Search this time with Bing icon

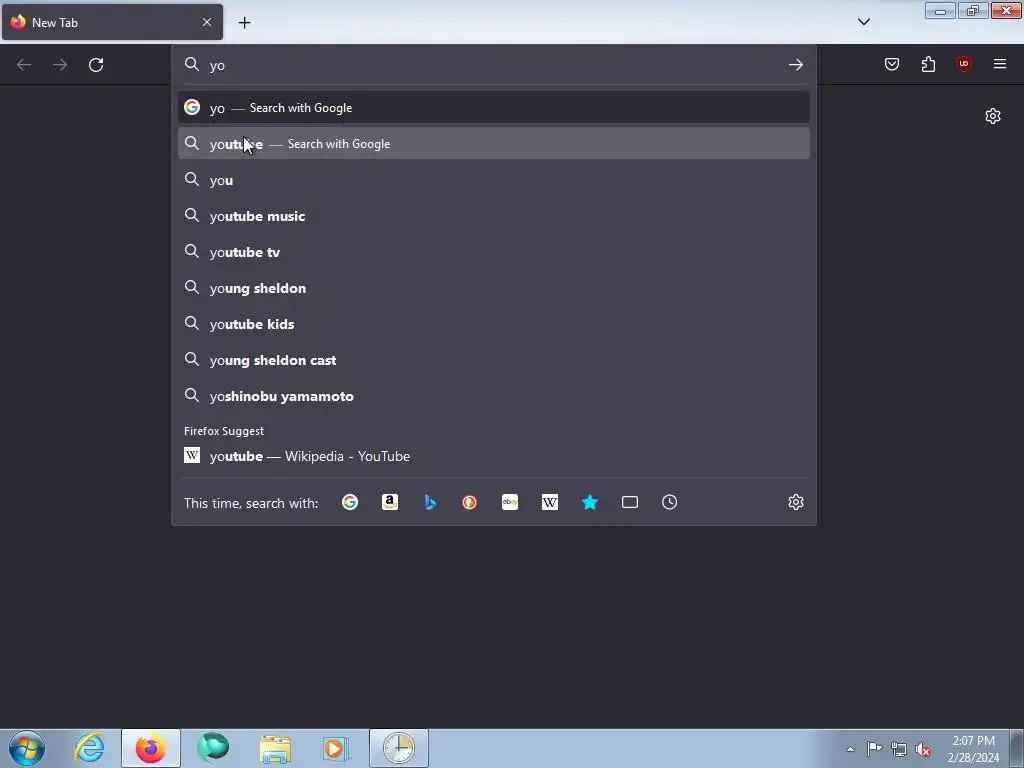click(x=430, y=502)
